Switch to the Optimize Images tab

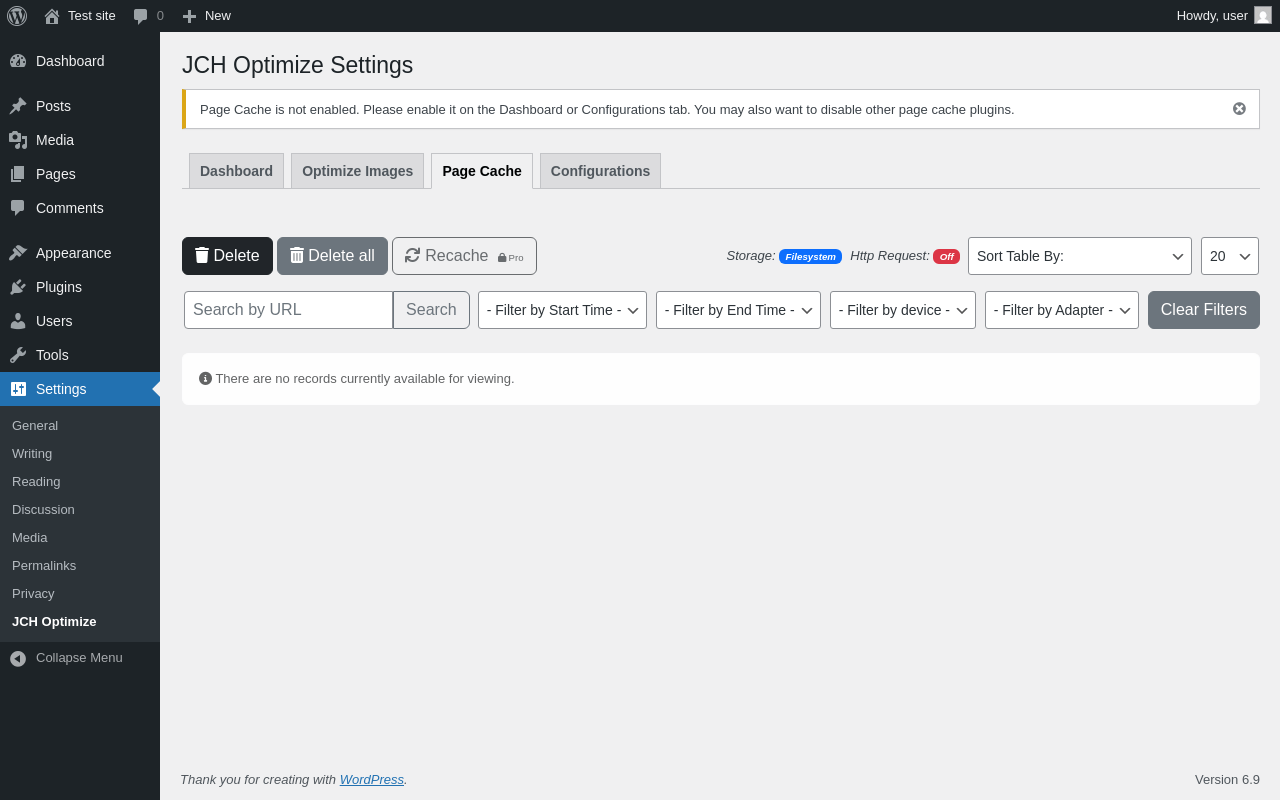(357, 171)
